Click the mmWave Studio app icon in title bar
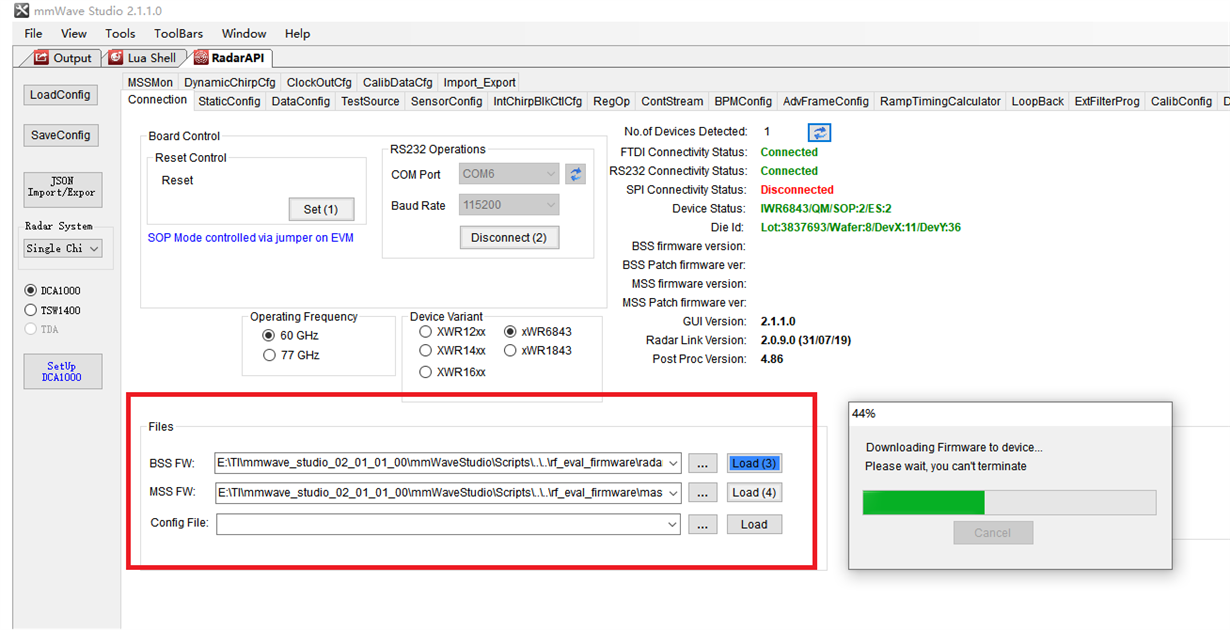The width and height of the screenshot is (1230, 630). coord(21,10)
